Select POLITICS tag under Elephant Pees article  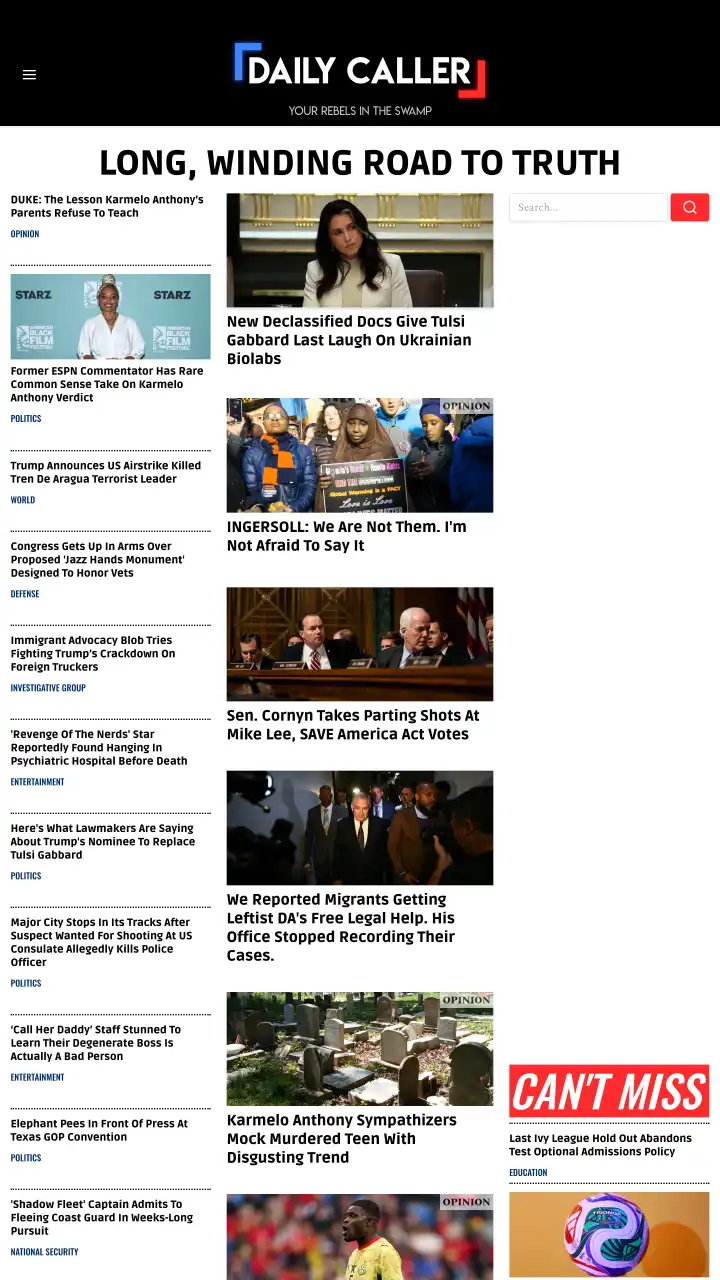pos(26,1158)
